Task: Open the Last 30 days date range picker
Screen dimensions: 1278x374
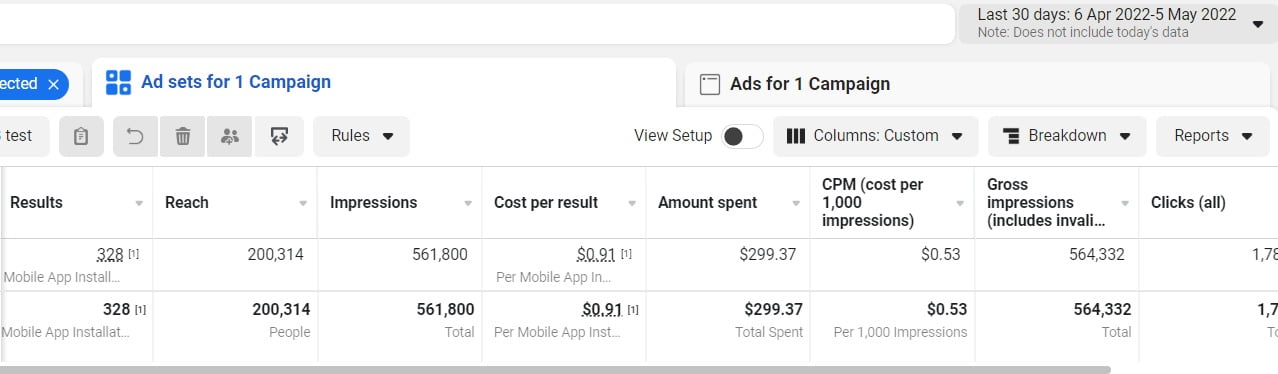Action: pos(1118,23)
